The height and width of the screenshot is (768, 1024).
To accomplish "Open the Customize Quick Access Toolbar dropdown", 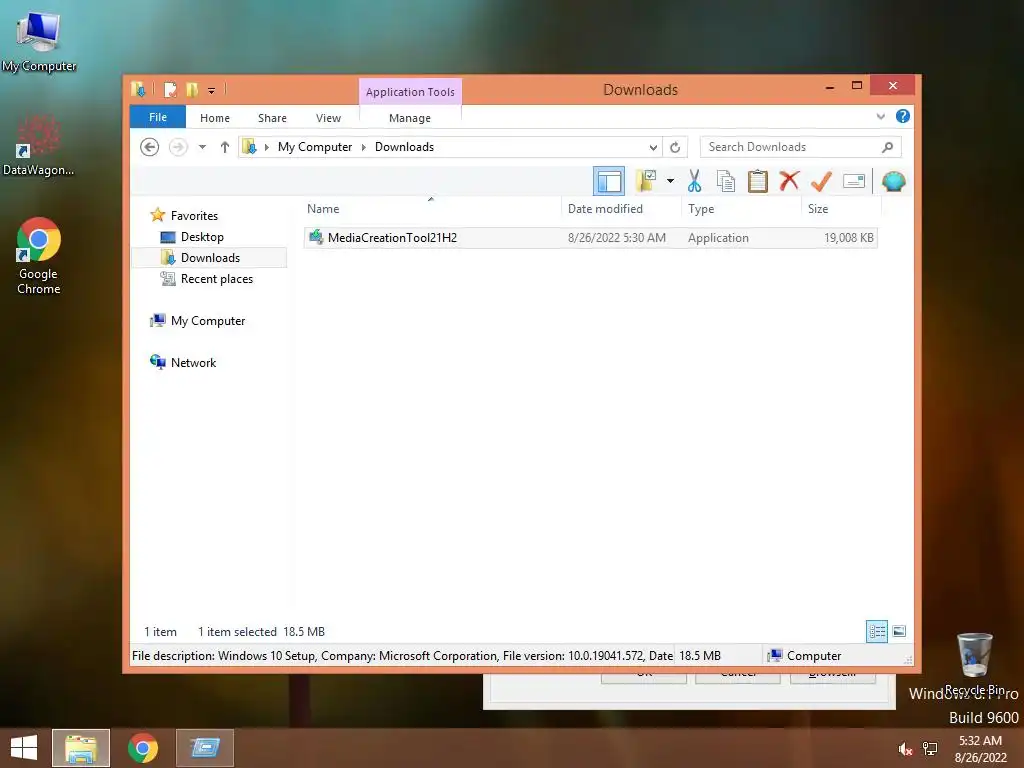I will (212, 90).
